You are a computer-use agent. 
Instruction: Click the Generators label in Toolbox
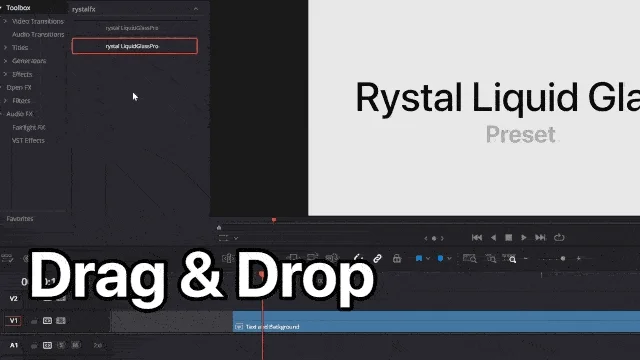tap(29, 61)
